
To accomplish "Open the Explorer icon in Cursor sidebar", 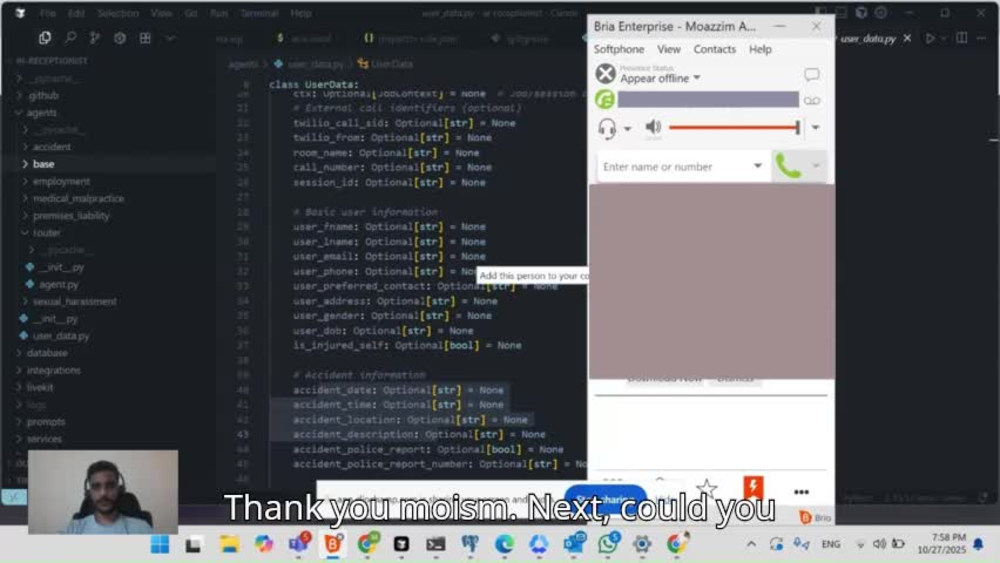I will 45,38.
